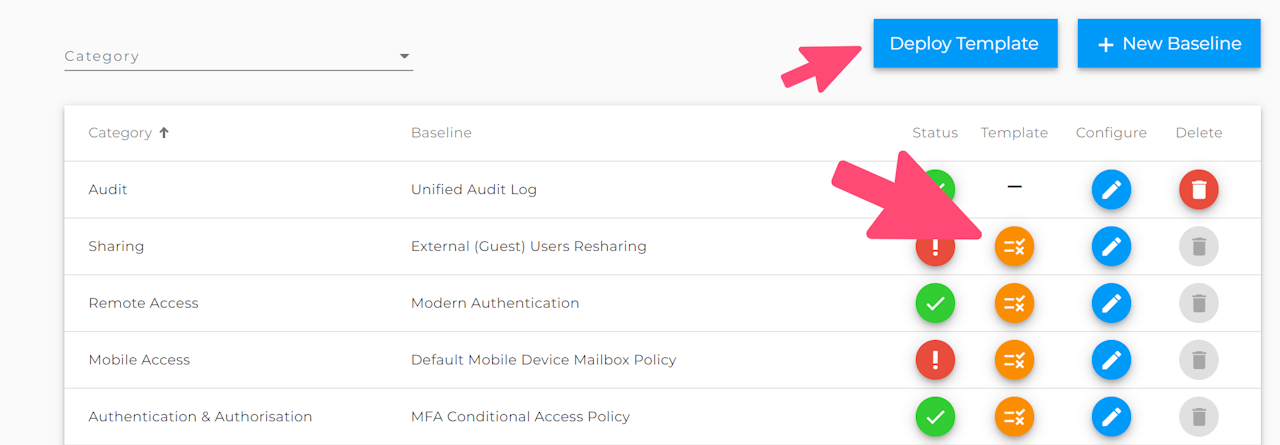
Task: Click template icon for MFA Conditional Access Policy
Action: coord(1014,417)
